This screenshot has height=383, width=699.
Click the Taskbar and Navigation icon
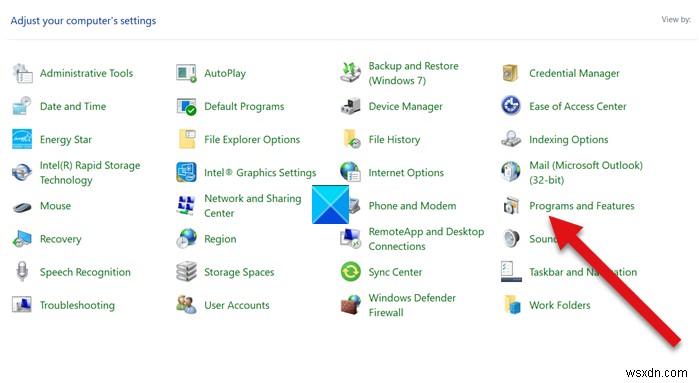click(511, 272)
